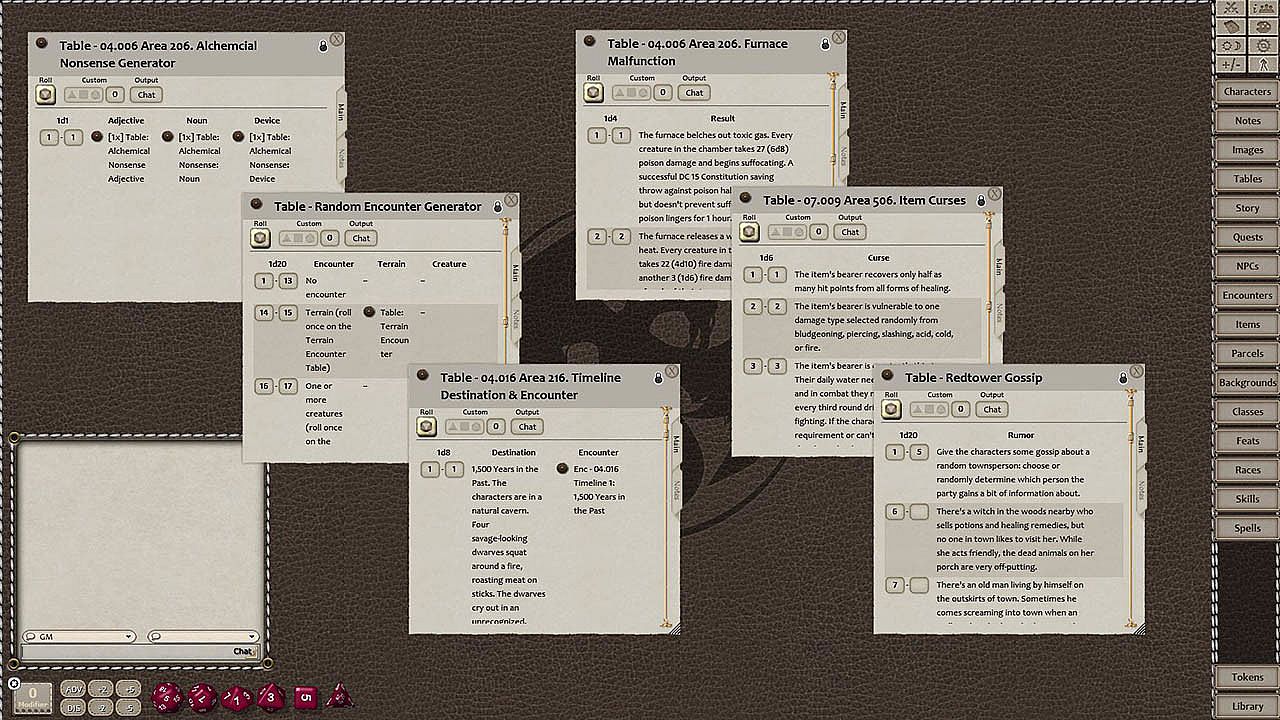Toggle the lock on the Redtower Gossip table
The height and width of the screenshot is (720, 1280).
pos(1122,378)
